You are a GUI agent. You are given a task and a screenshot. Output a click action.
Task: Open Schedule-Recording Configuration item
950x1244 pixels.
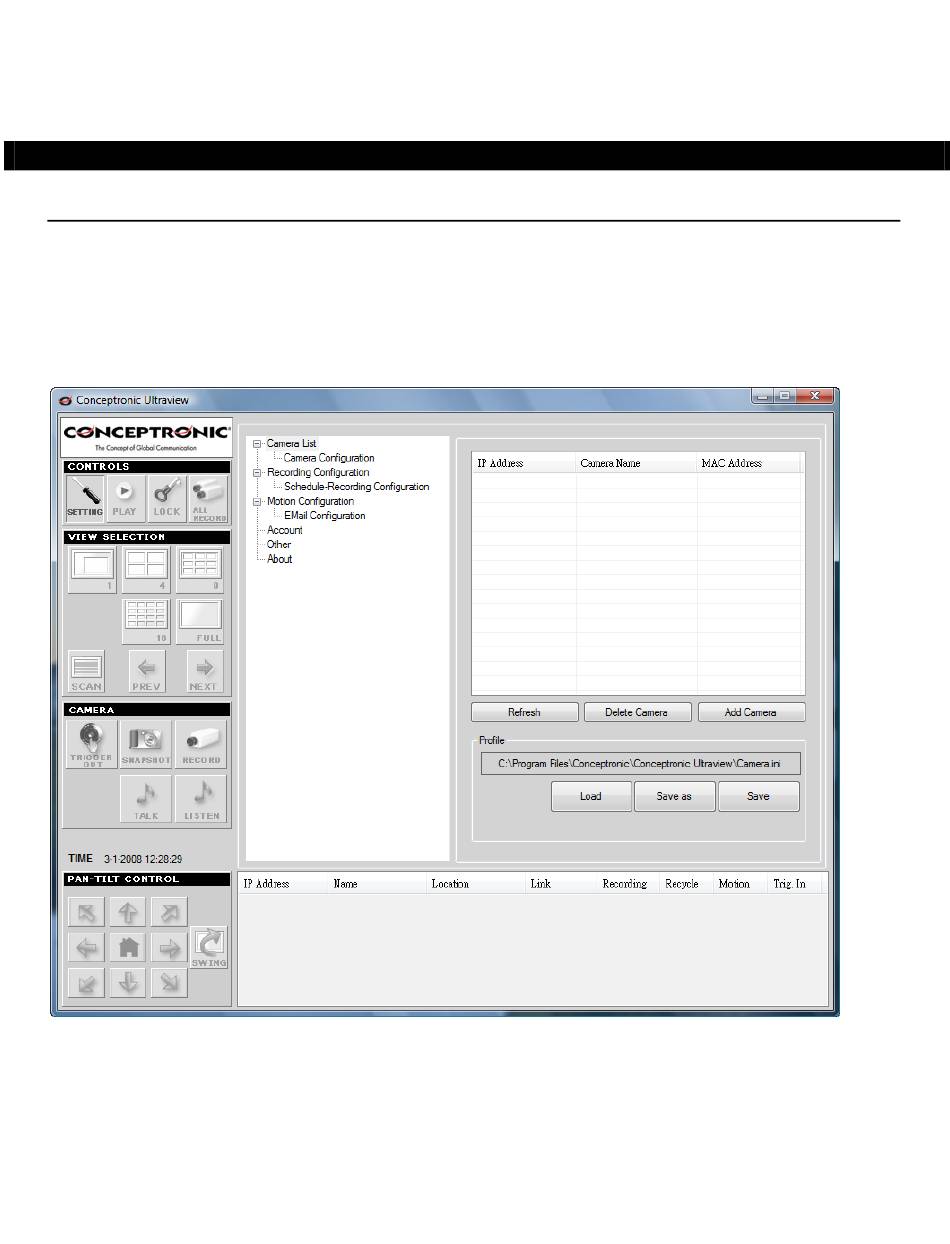click(x=357, y=487)
